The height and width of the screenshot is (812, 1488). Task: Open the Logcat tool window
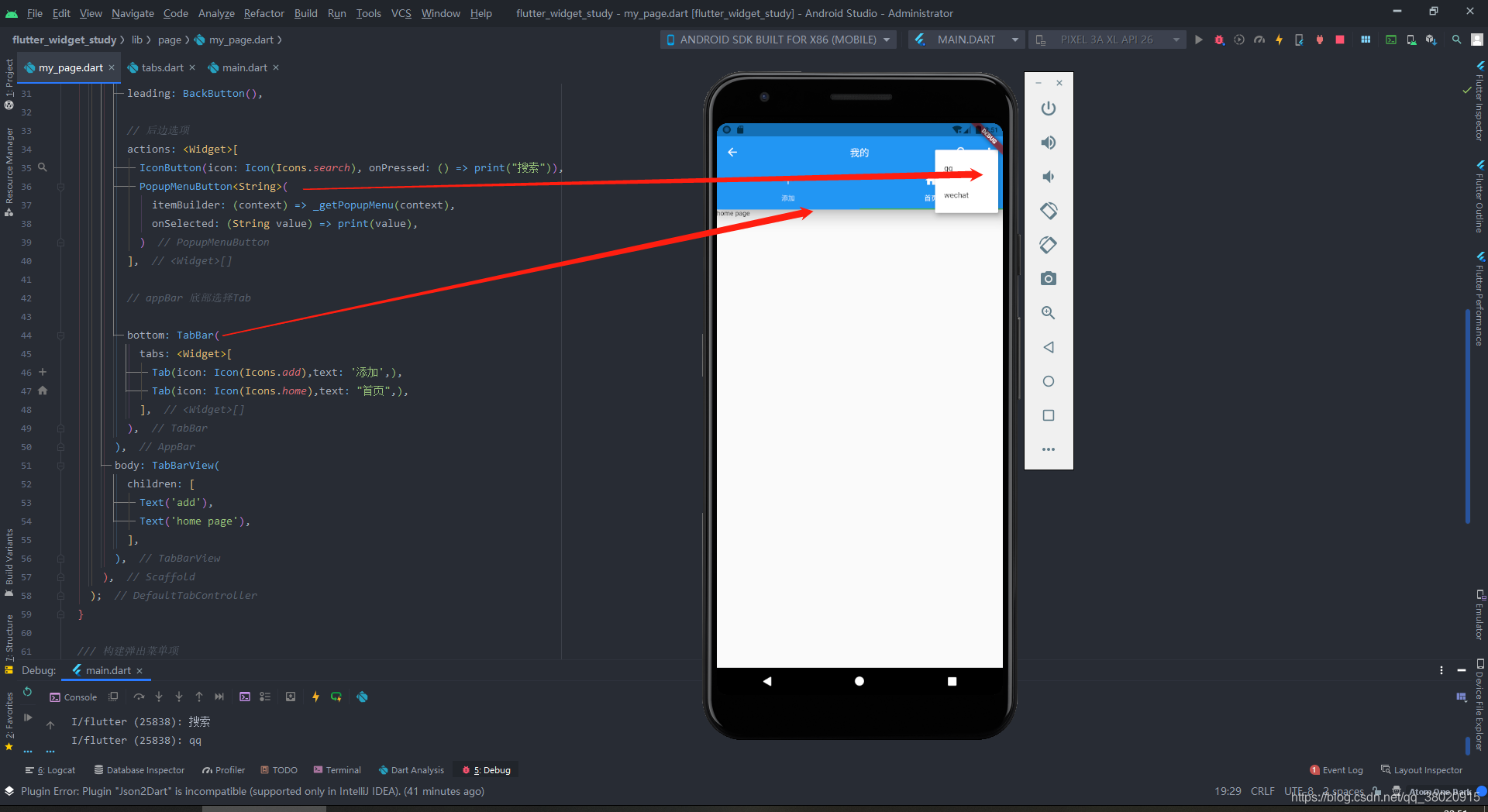tap(50, 770)
